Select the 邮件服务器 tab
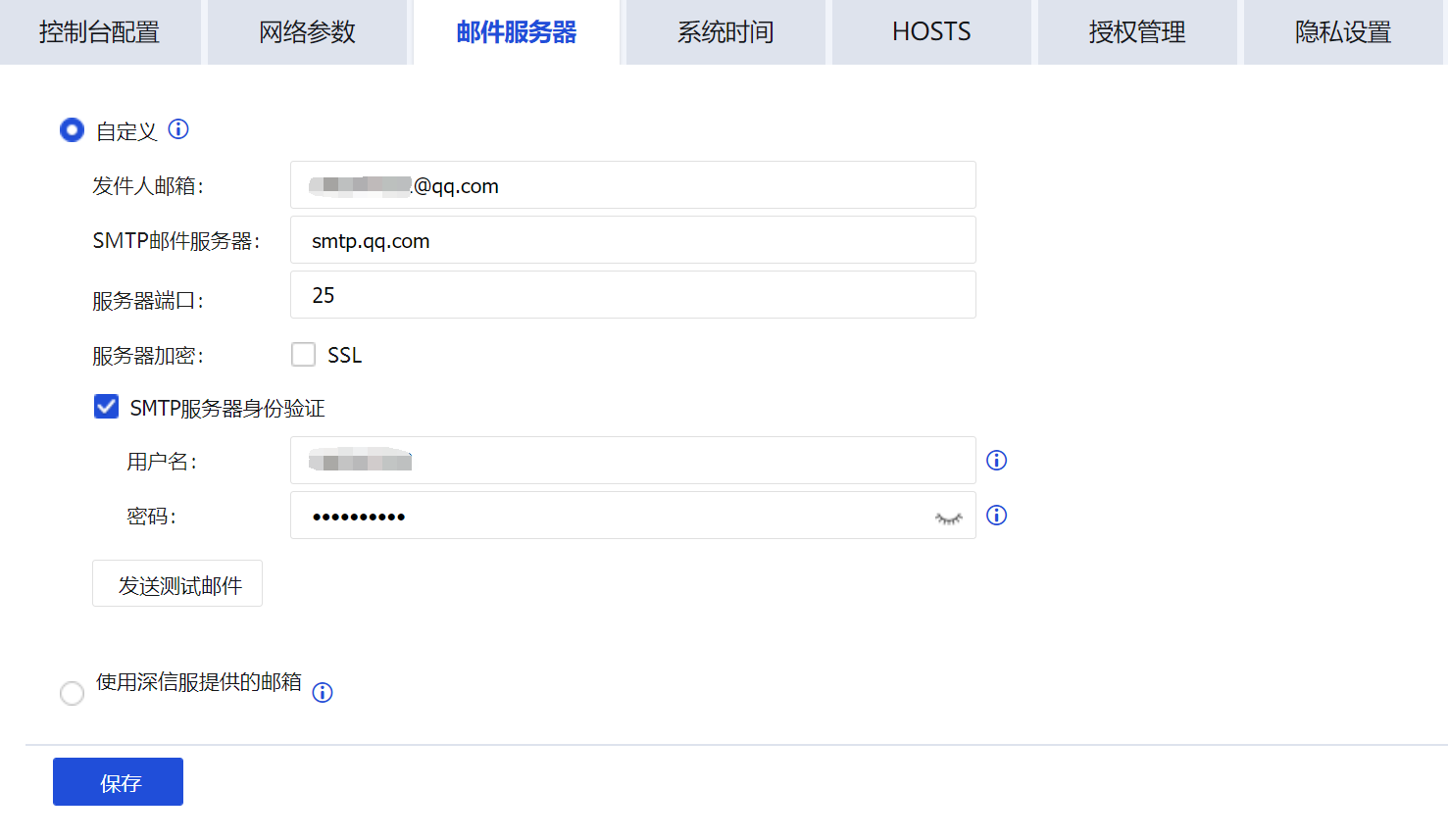 click(517, 32)
